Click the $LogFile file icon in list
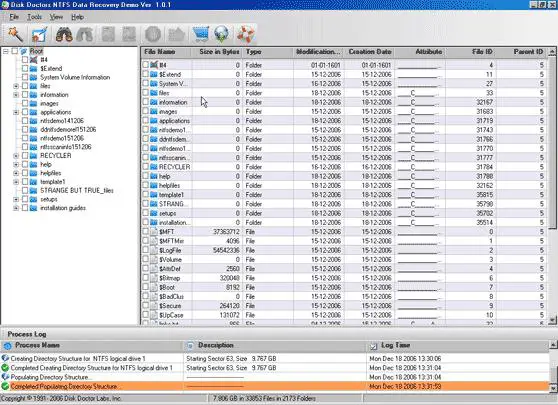Screen dimensions: 558x405 154,250
